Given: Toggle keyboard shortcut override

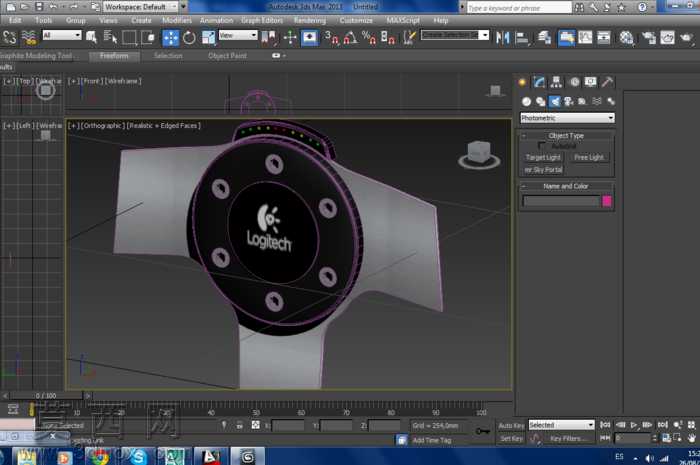Looking at the screenshot, I should tap(309, 37).
